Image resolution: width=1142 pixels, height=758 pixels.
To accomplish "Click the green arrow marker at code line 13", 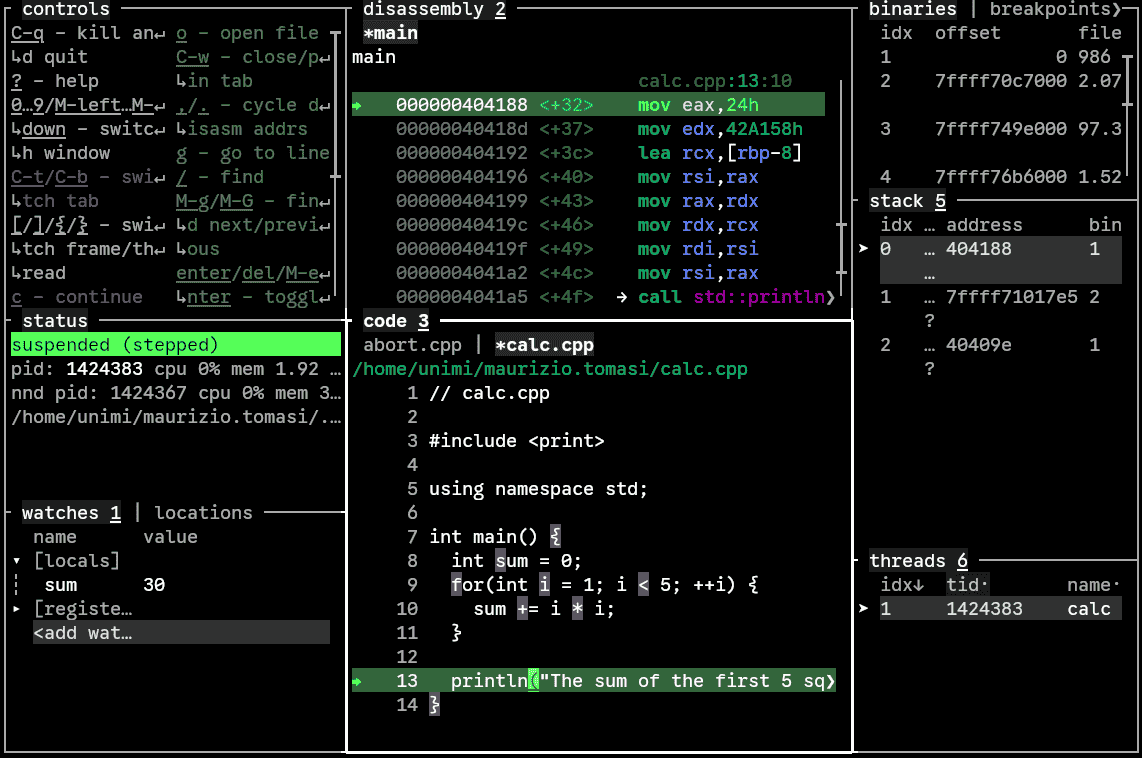I will (x=358, y=682).
